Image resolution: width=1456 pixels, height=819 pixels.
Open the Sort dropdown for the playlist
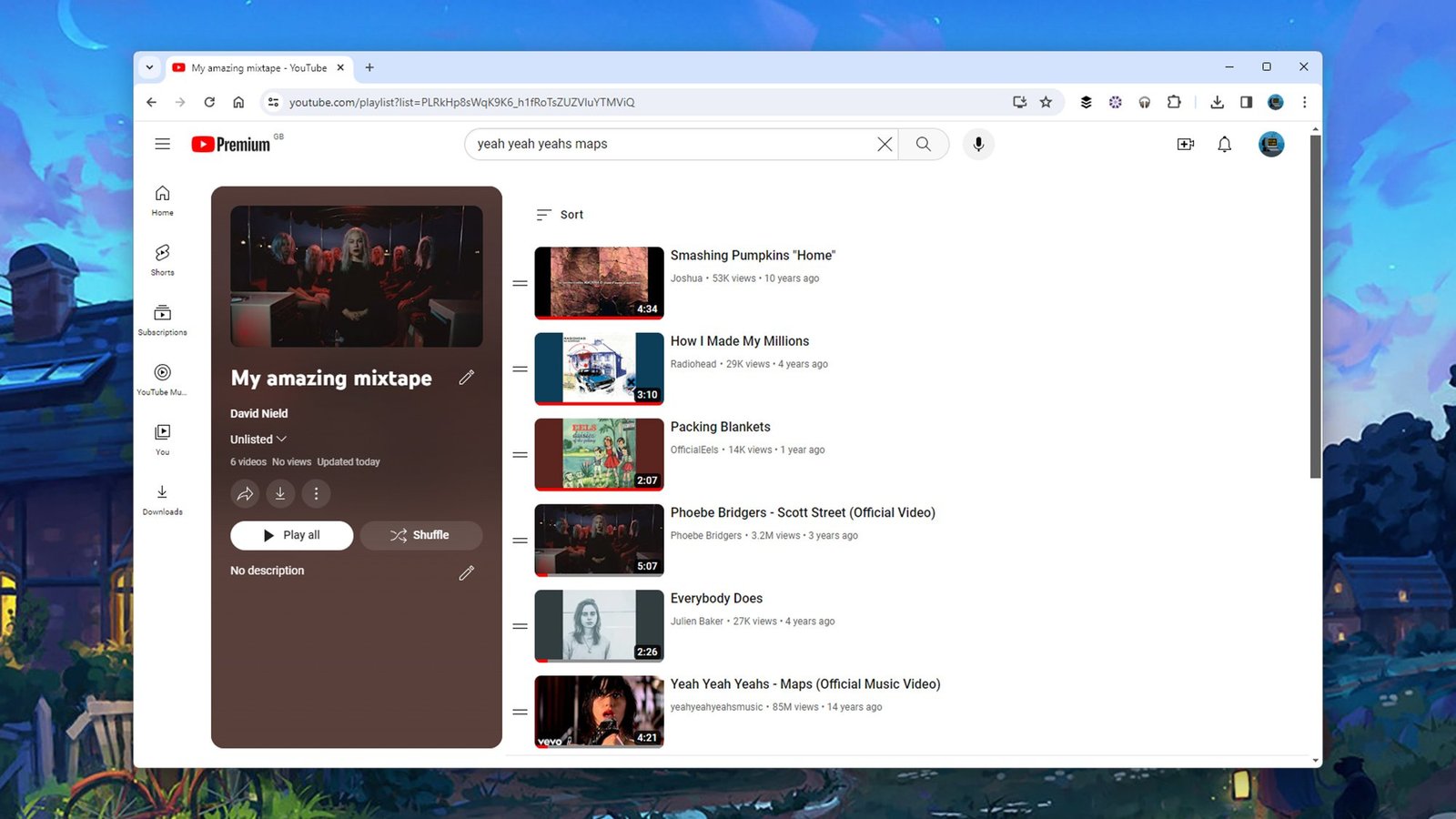click(x=560, y=215)
